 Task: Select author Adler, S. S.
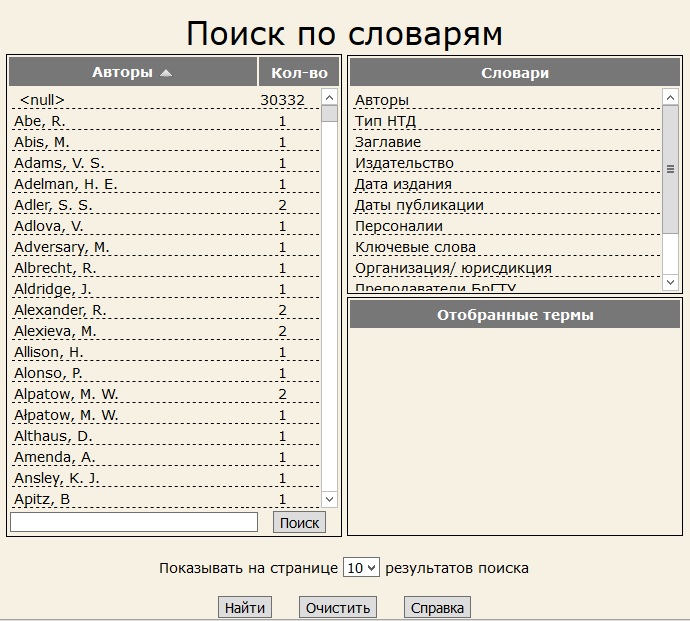click(53, 205)
